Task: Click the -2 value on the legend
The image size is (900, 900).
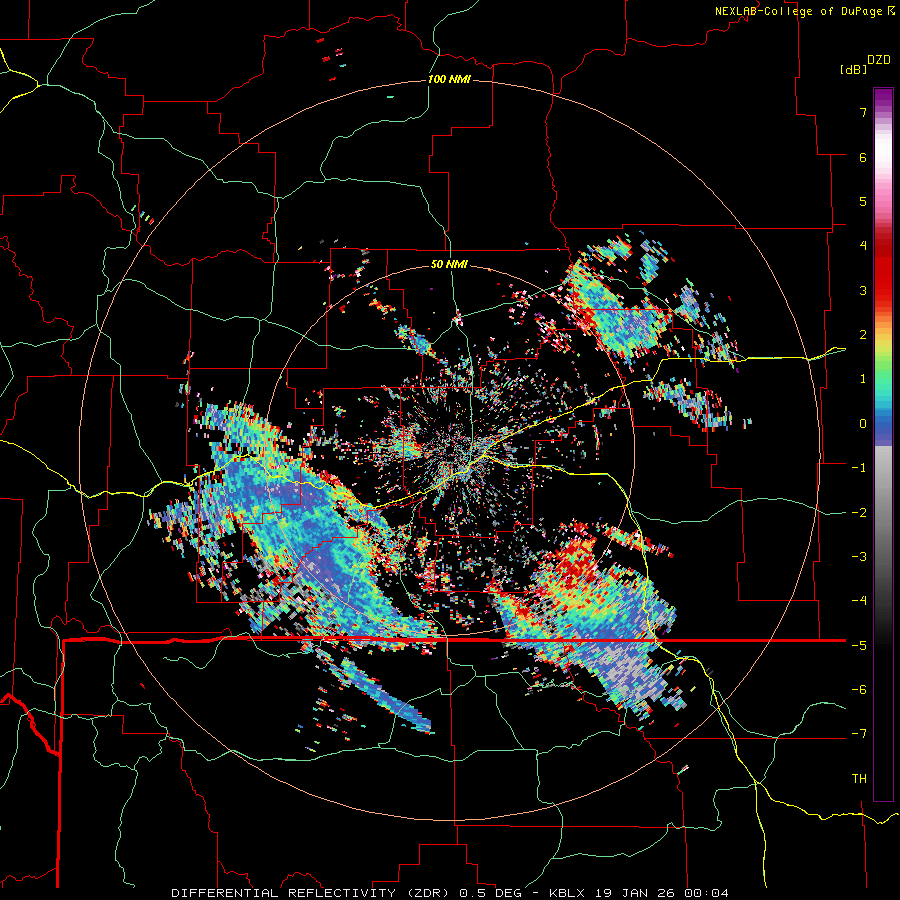Action: (859, 513)
